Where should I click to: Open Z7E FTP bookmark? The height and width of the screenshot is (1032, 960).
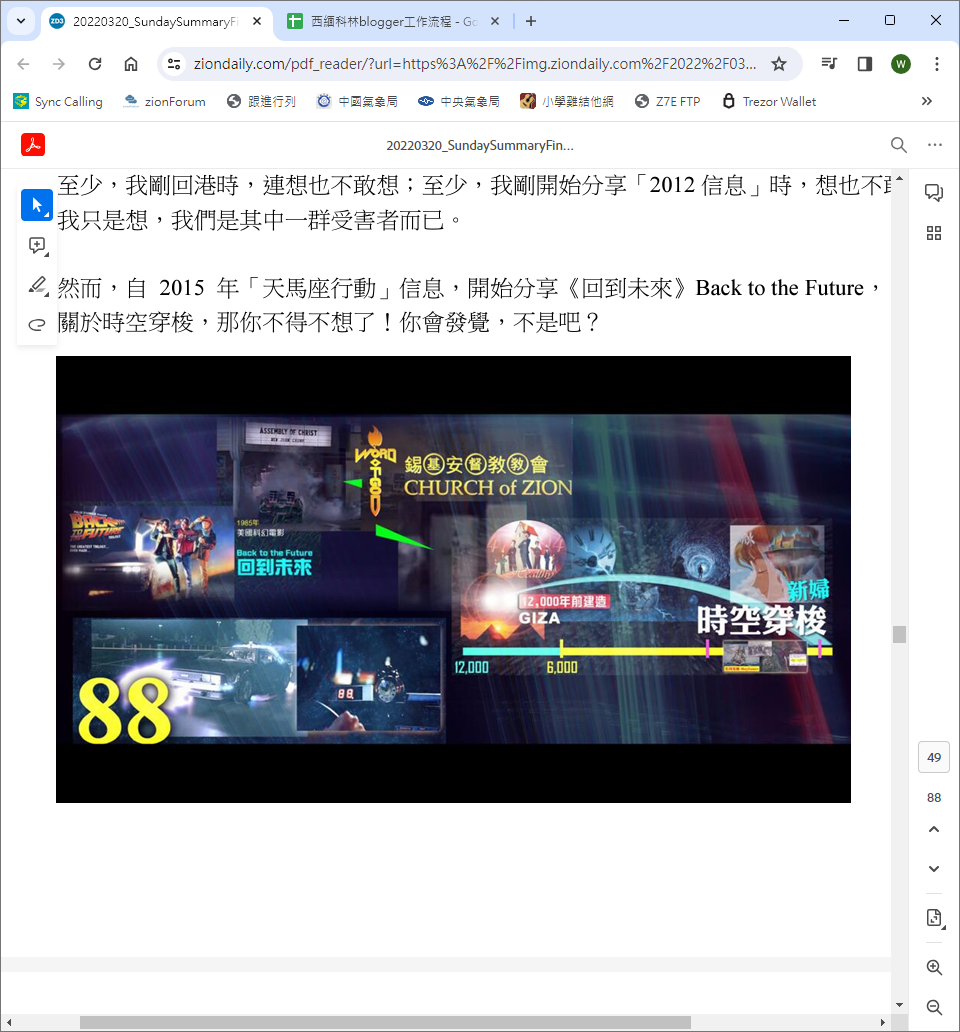(667, 101)
